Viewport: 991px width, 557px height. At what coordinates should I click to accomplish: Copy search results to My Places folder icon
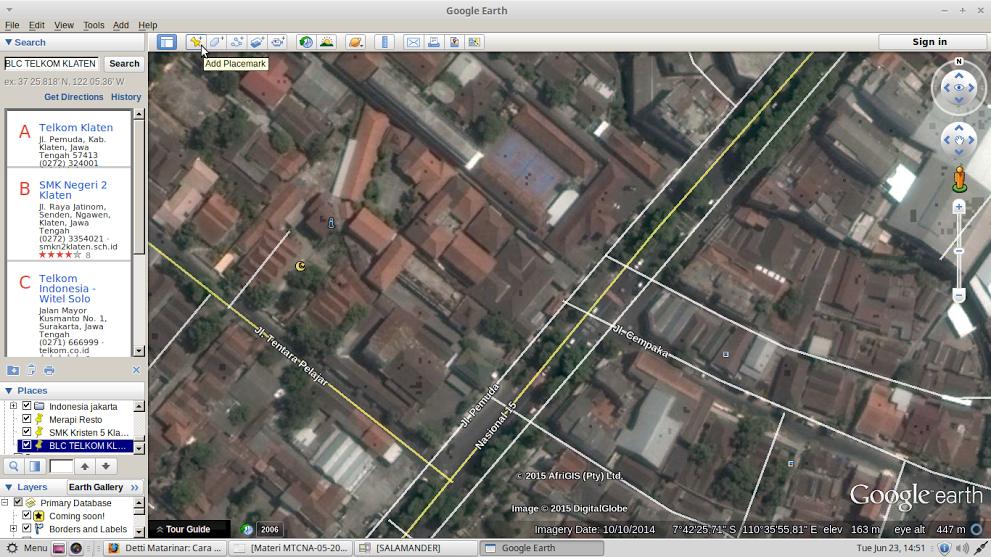click(x=13, y=370)
